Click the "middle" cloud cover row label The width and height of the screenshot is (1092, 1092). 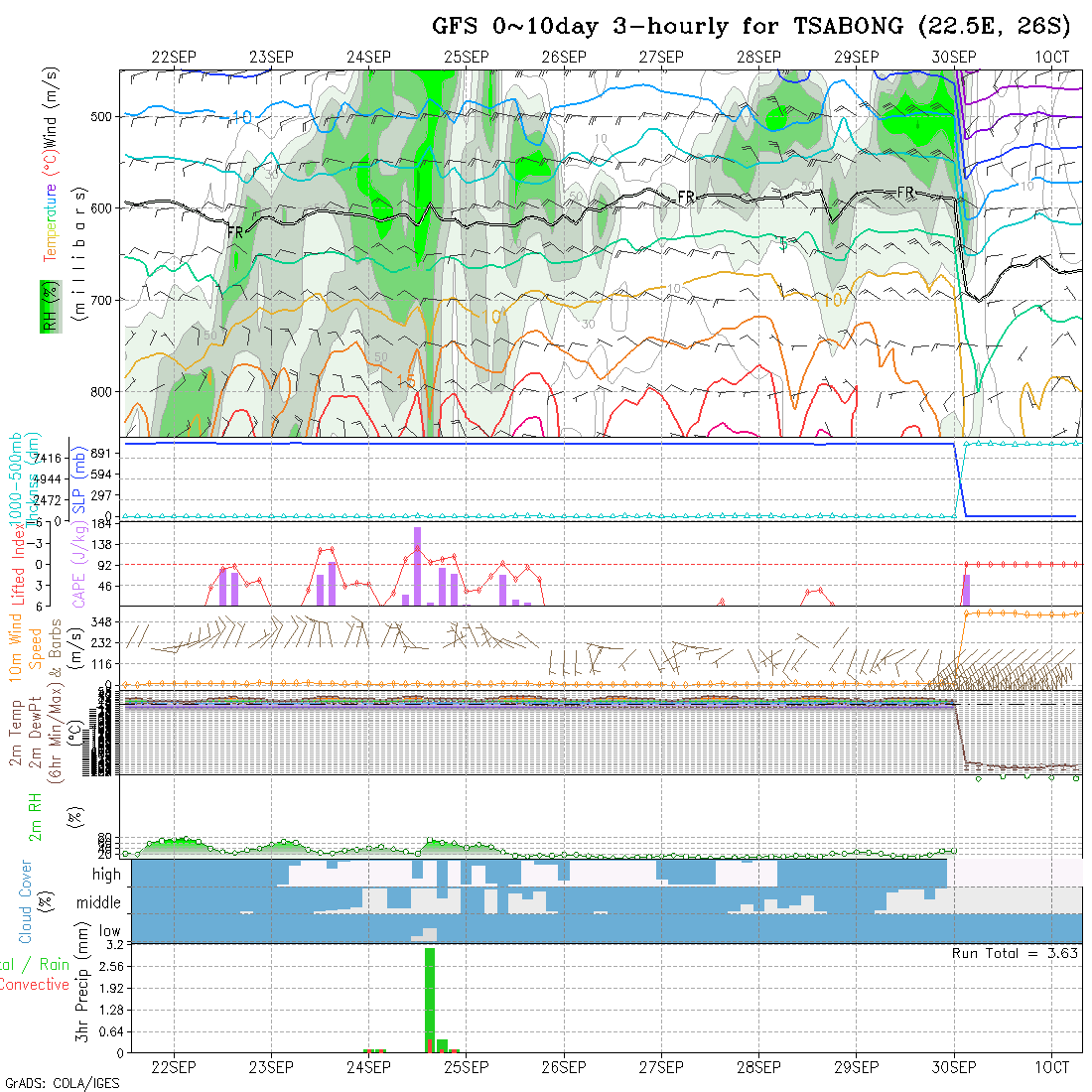[x=99, y=903]
